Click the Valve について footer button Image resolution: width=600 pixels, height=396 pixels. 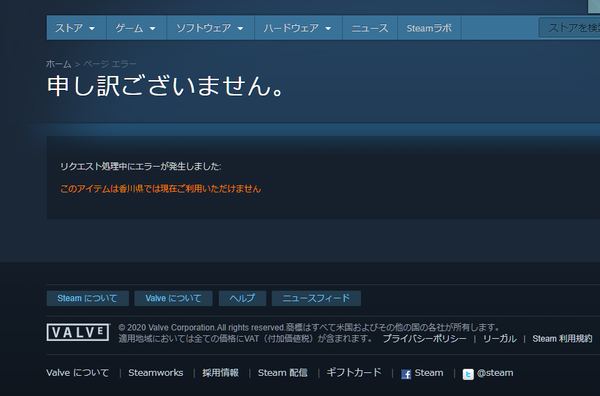coord(173,298)
